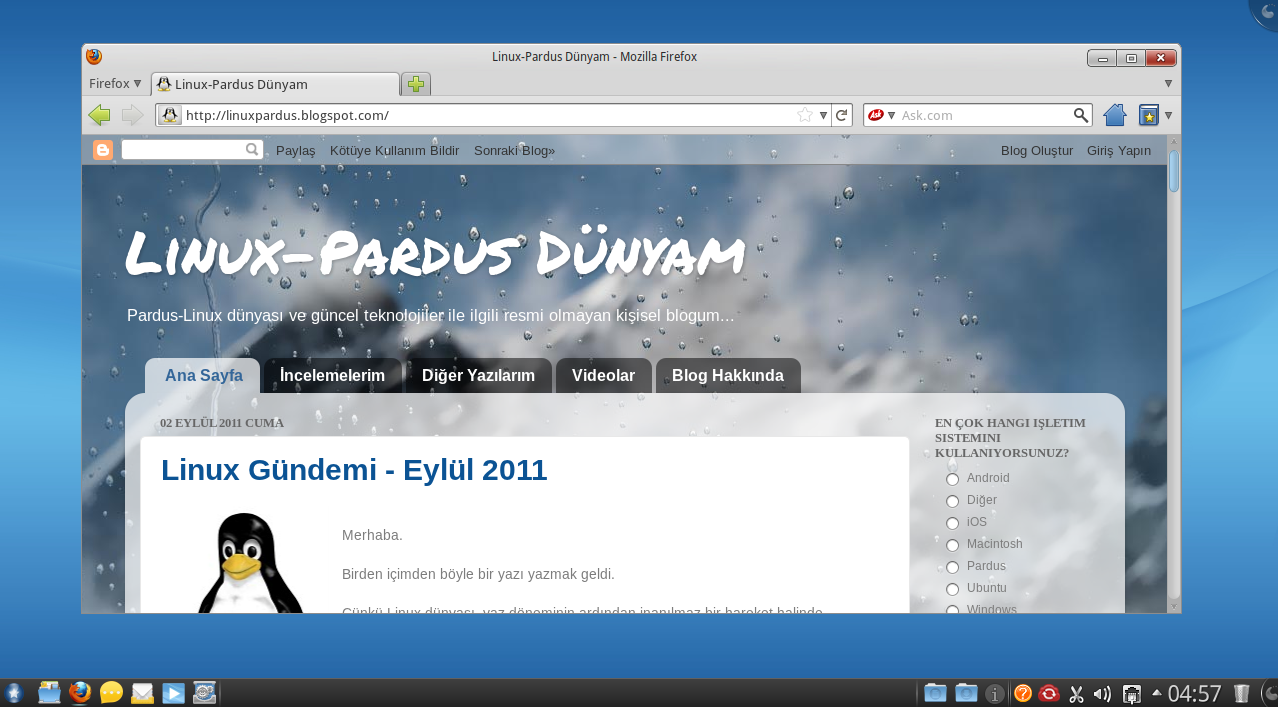Screen dimensions: 1278x707
Task: Click the Ask.com search magnifier icon
Action: coord(1080,115)
